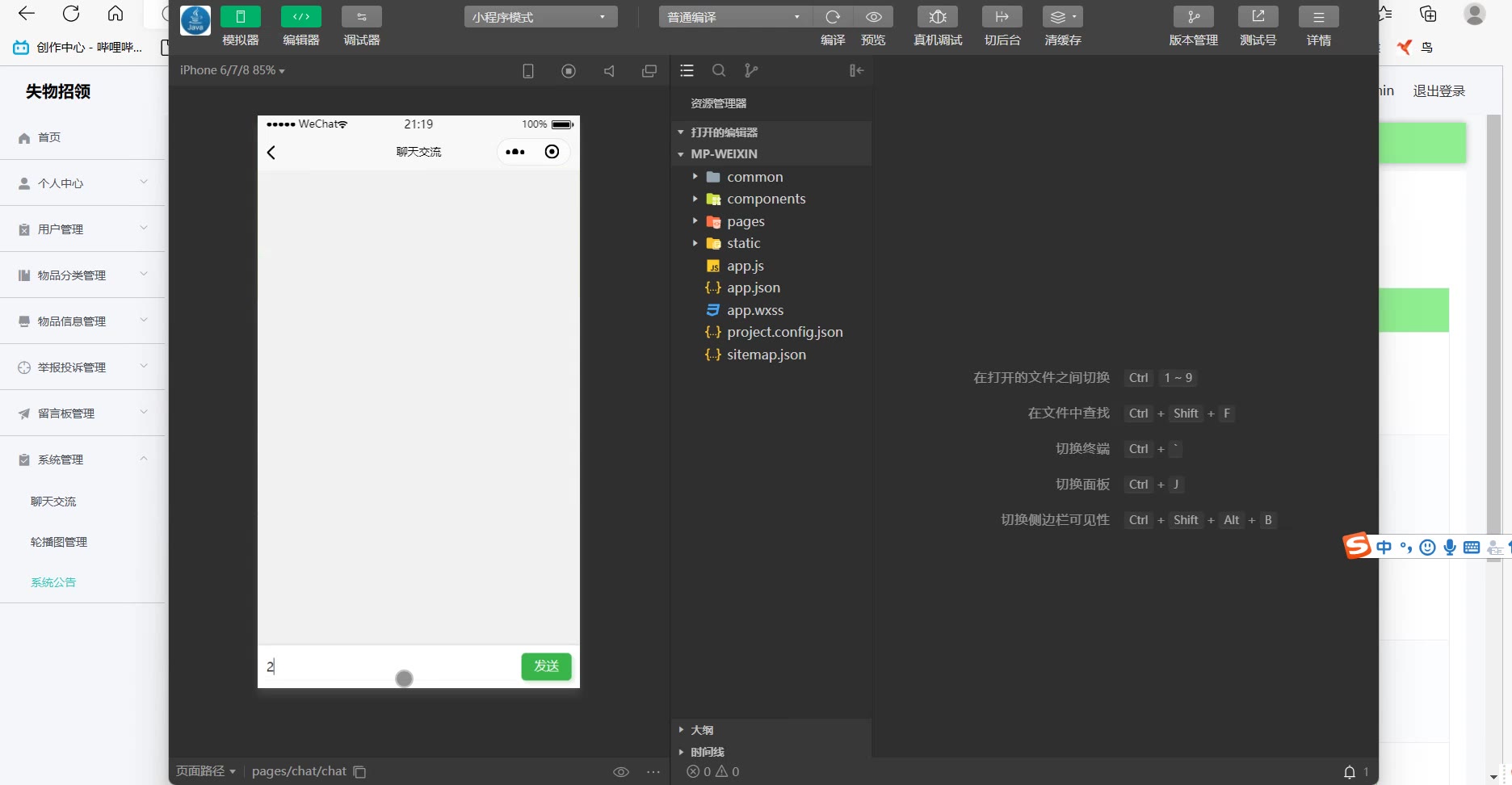This screenshot has height=785, width=1512.
Task: Toggle the status bar eye visibility icon
Action: point(621,772)
